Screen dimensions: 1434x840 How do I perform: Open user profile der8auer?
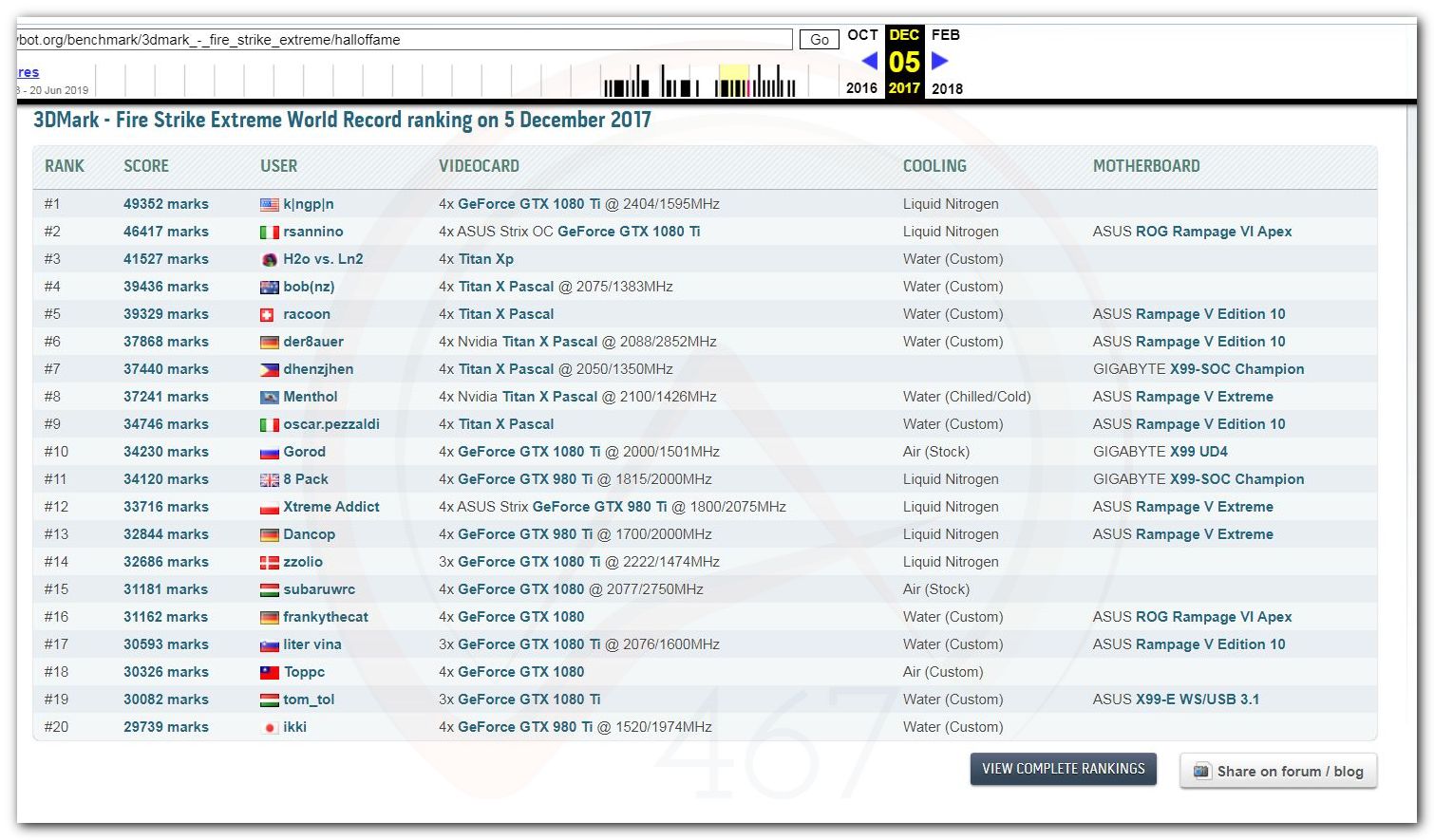pyautogui.click(x=313, y=342)
